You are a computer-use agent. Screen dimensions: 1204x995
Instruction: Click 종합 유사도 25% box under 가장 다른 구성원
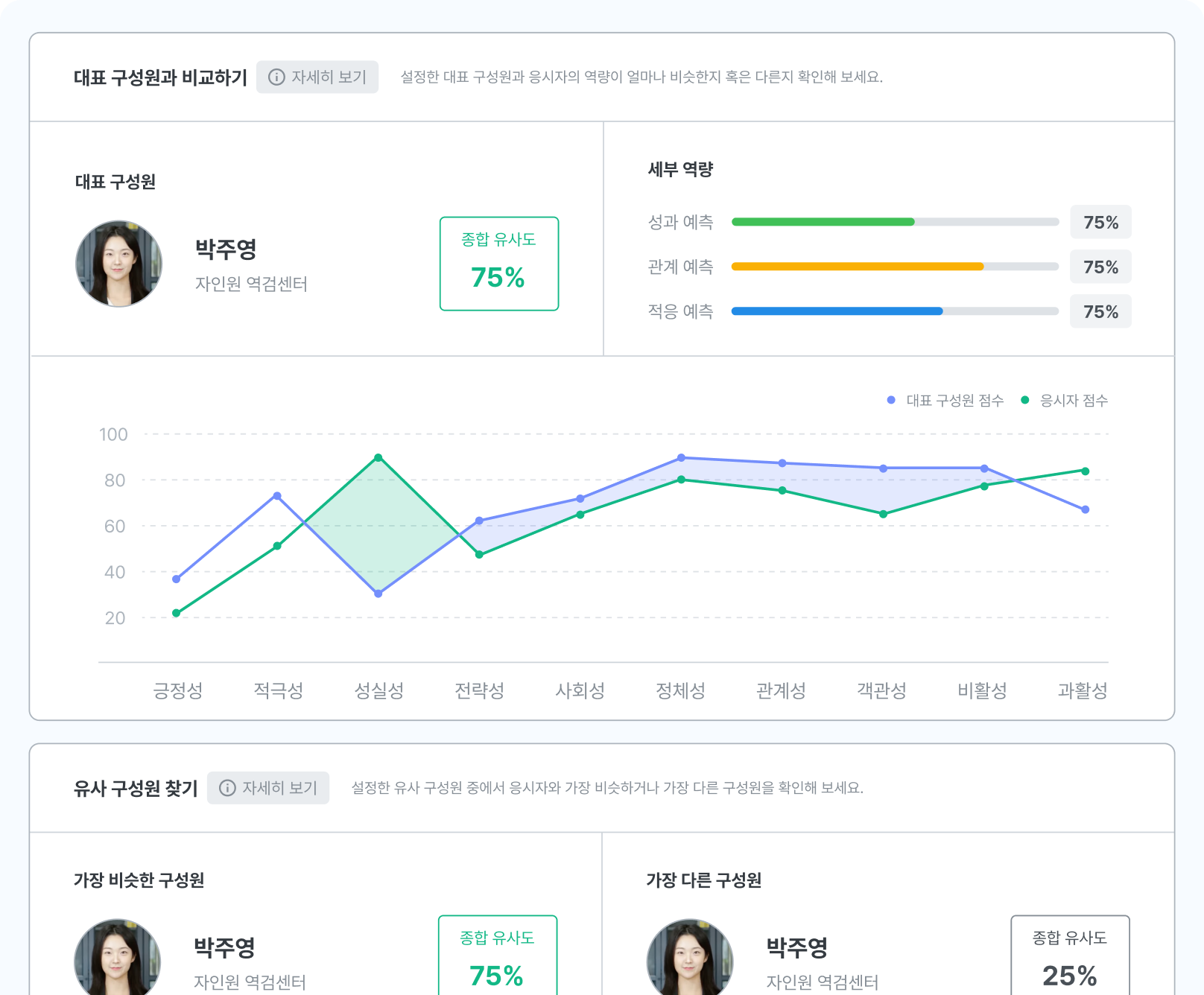tap(1071, 956)
